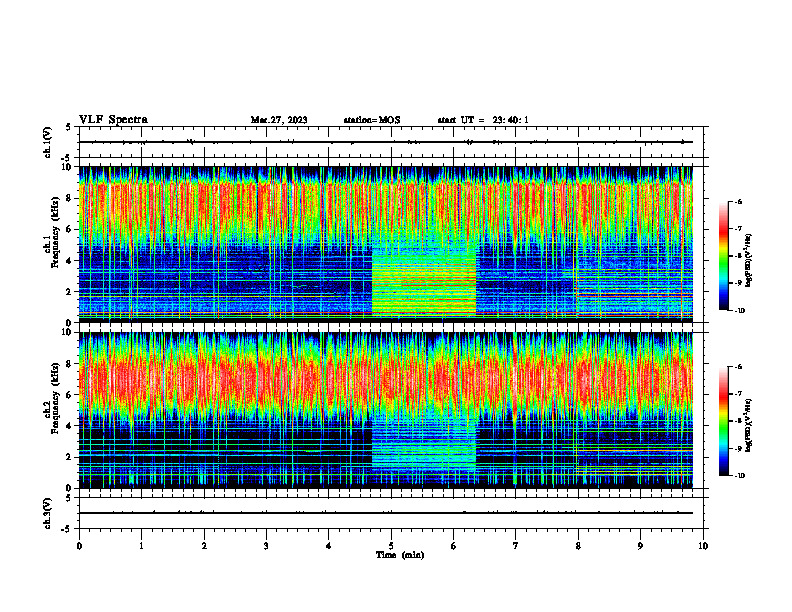Click the "-10" label on ch.1 color bar
This screenshot has width=792, height=612.
click(739, 311)
